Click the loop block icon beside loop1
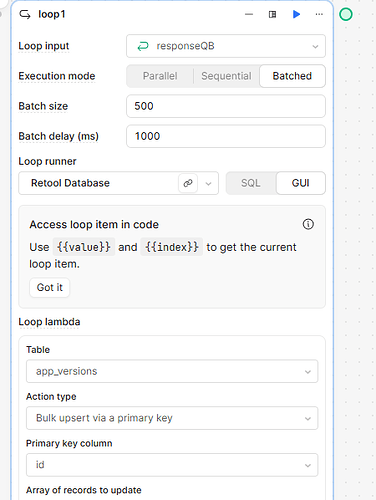The height and width of the screenshot is (500, 376). [x=25, y=14]
